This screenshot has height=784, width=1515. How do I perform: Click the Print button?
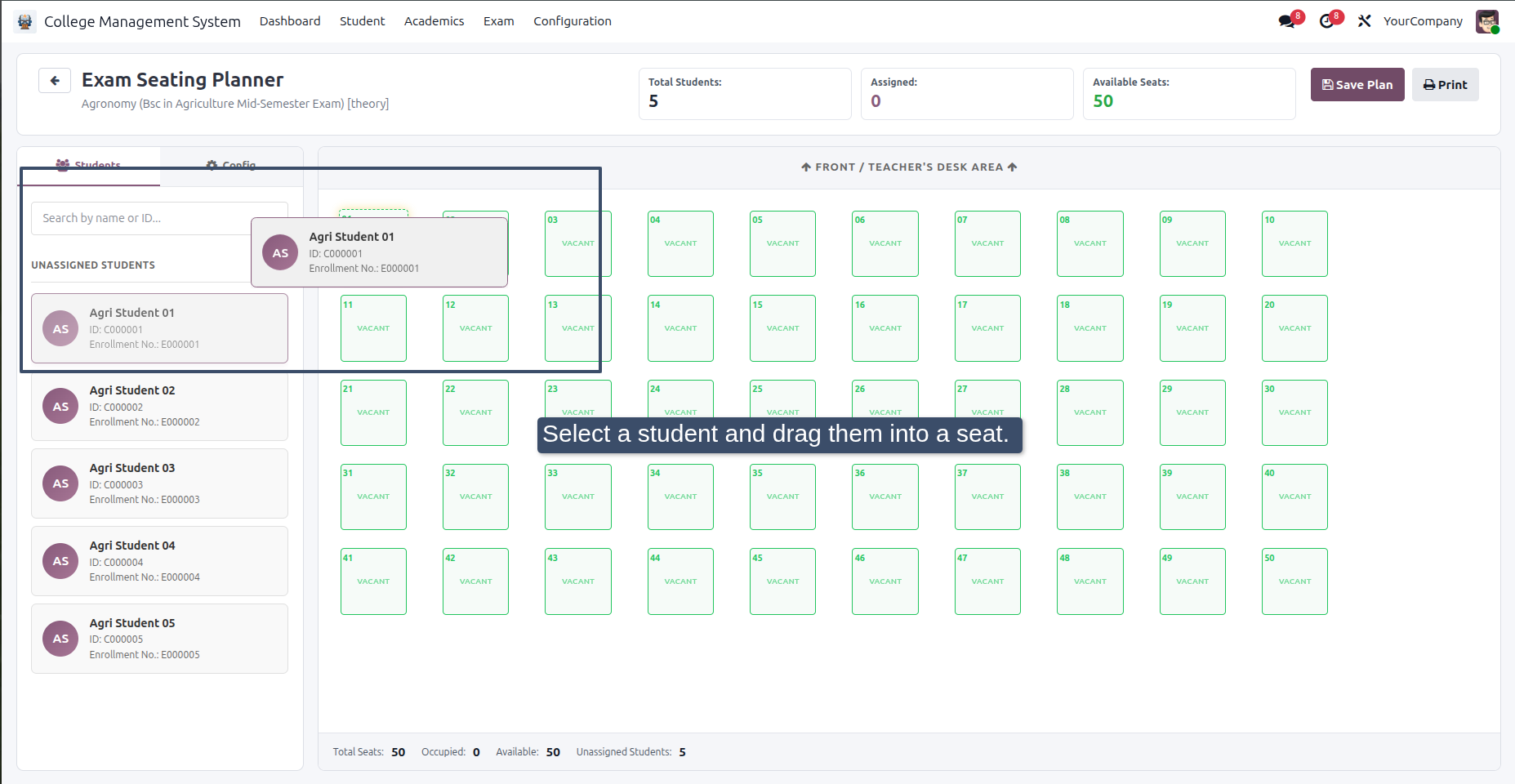1445,85
